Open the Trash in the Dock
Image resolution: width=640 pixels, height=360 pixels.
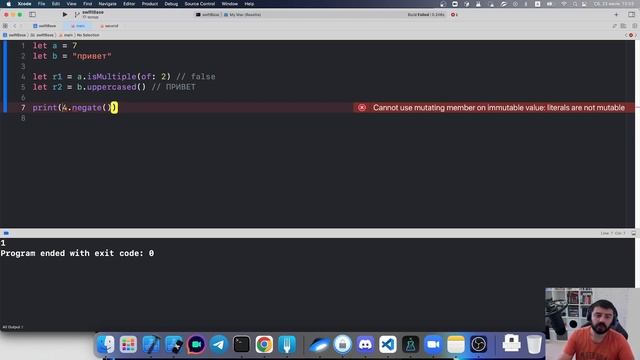[533, 344]
